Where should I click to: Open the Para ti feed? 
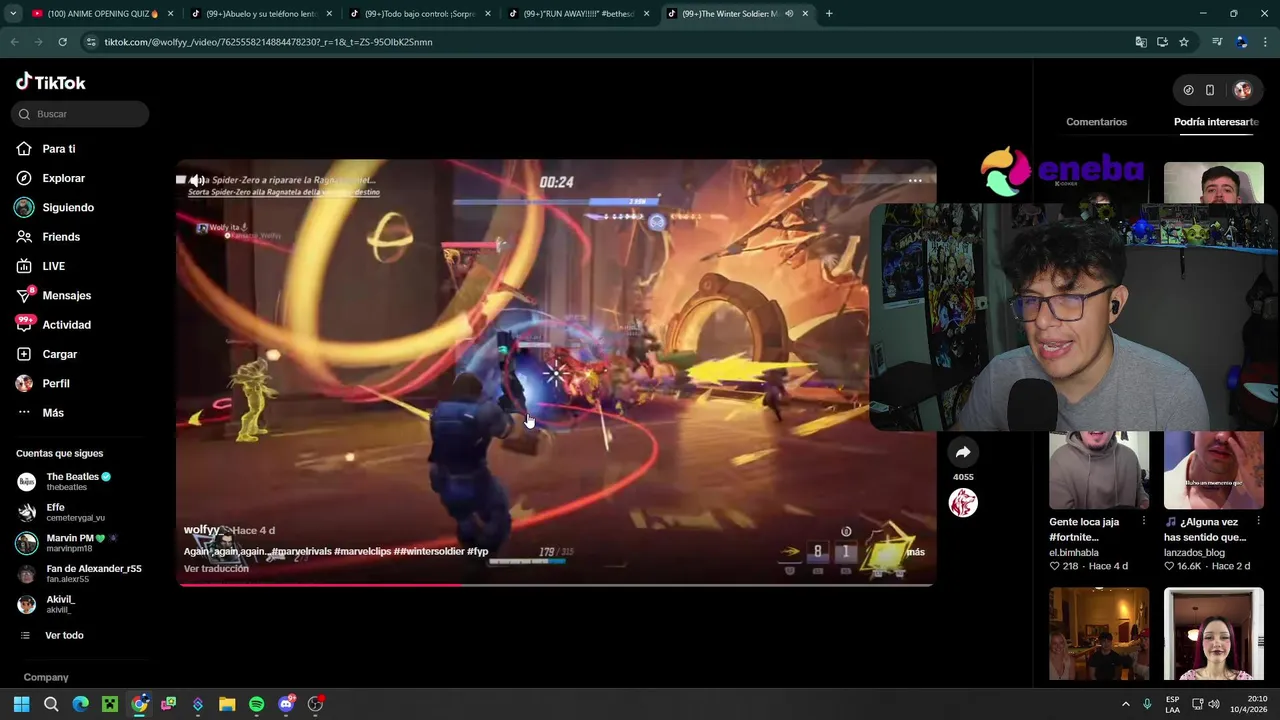click(58, 149)
